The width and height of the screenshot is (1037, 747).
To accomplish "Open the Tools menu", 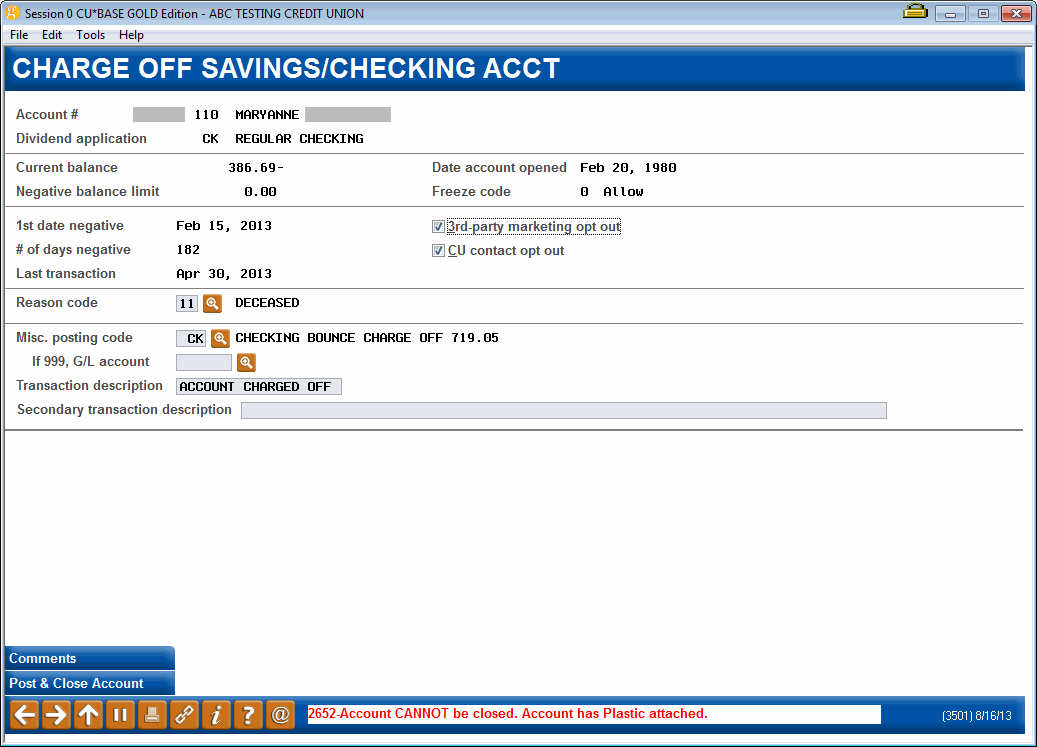I will pos(90,34).
